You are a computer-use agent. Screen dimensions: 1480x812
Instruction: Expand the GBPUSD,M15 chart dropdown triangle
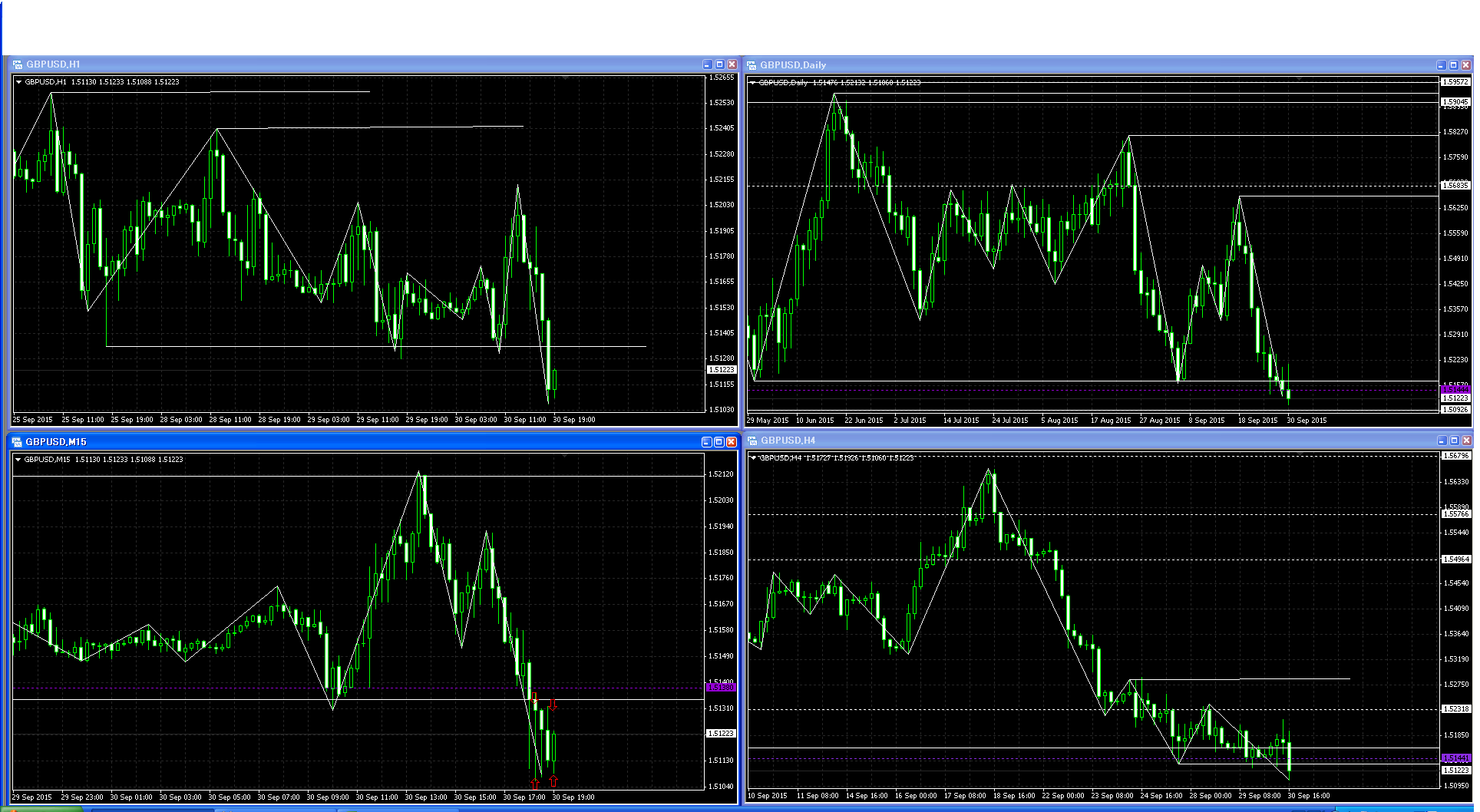[18, 460]
